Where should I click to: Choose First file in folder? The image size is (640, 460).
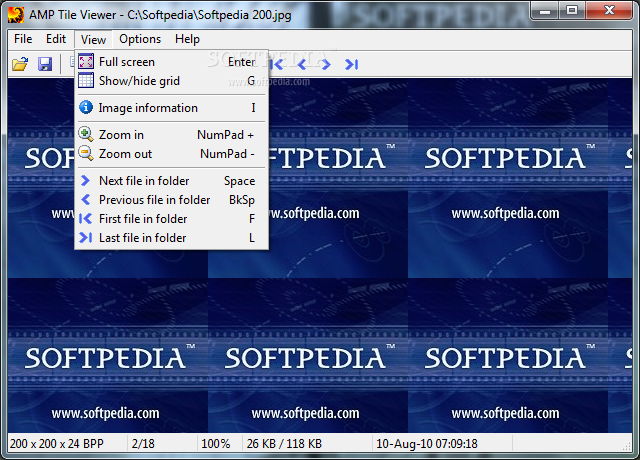[171, 219]
